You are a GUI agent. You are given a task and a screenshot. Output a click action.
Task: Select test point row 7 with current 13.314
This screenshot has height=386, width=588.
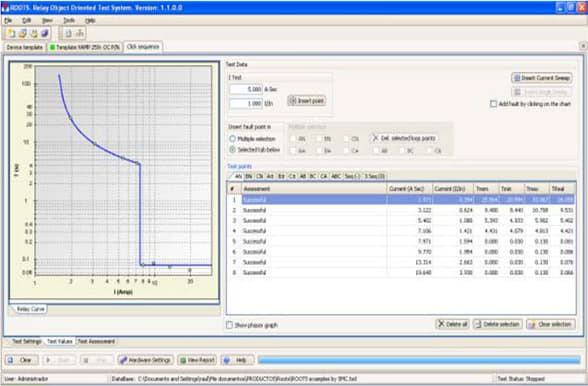coord(401,262)
